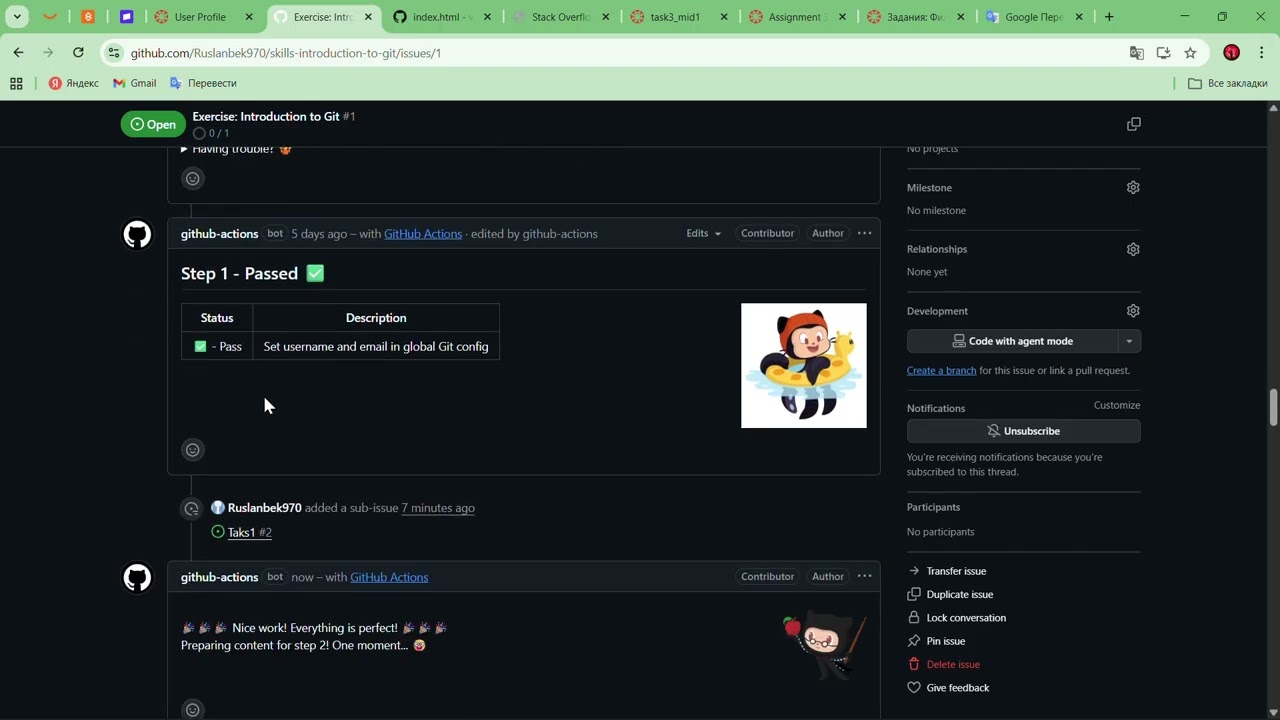Image resolution: width=1280 pixels, height=720 pixels.
Task: Open Все закладки folder
Action: pos(1228,83)
